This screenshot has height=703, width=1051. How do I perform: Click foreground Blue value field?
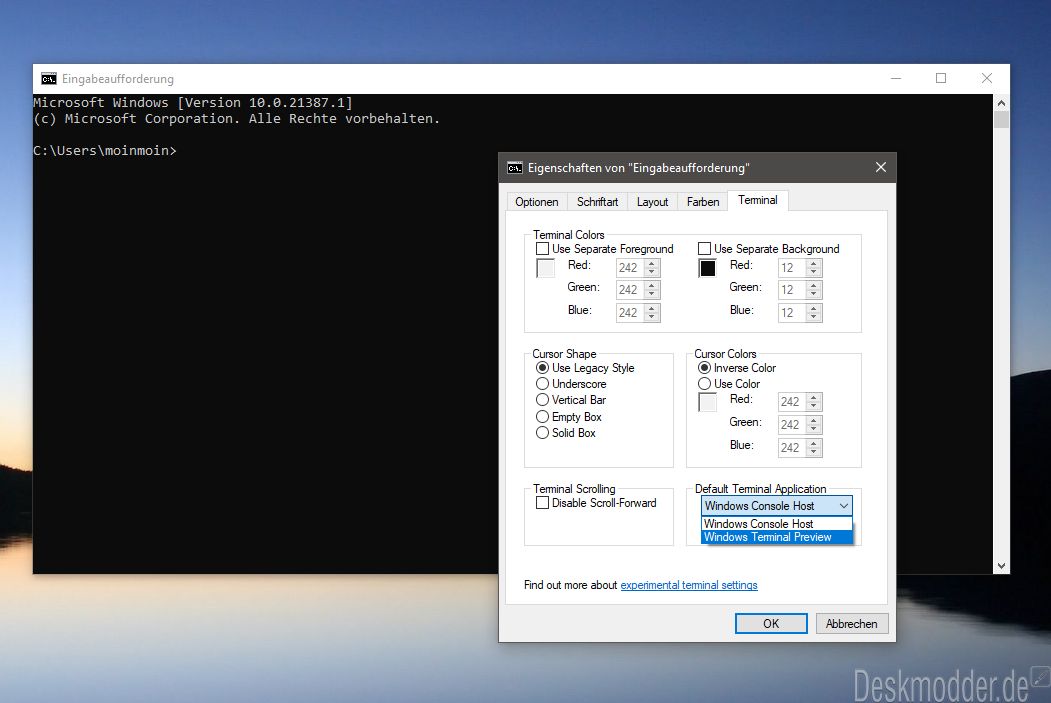630,313
